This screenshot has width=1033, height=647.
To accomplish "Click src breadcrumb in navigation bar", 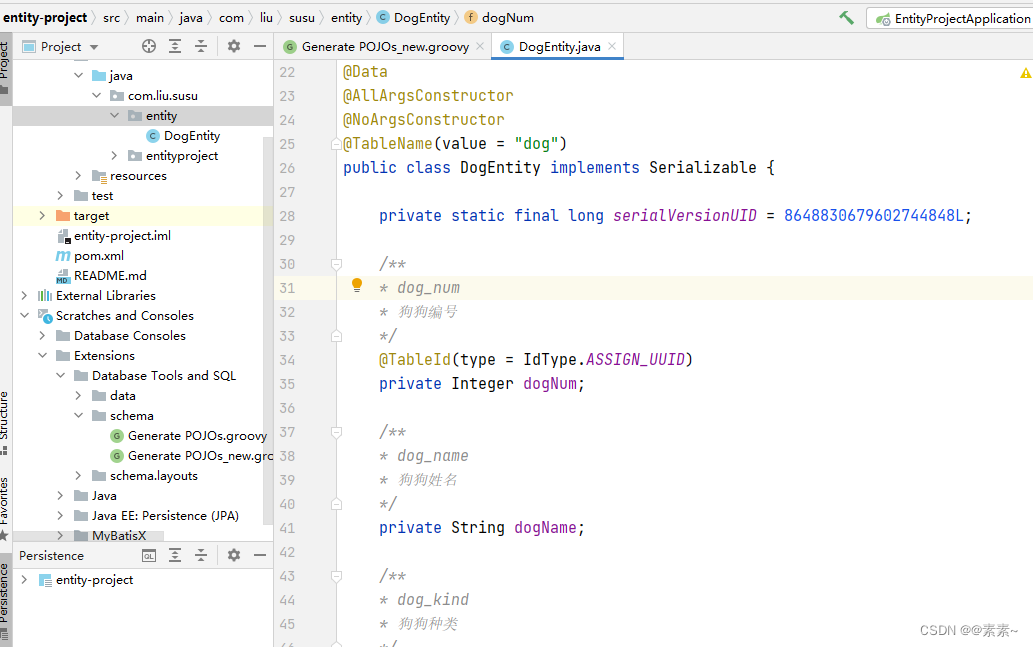I will [111, 18].
